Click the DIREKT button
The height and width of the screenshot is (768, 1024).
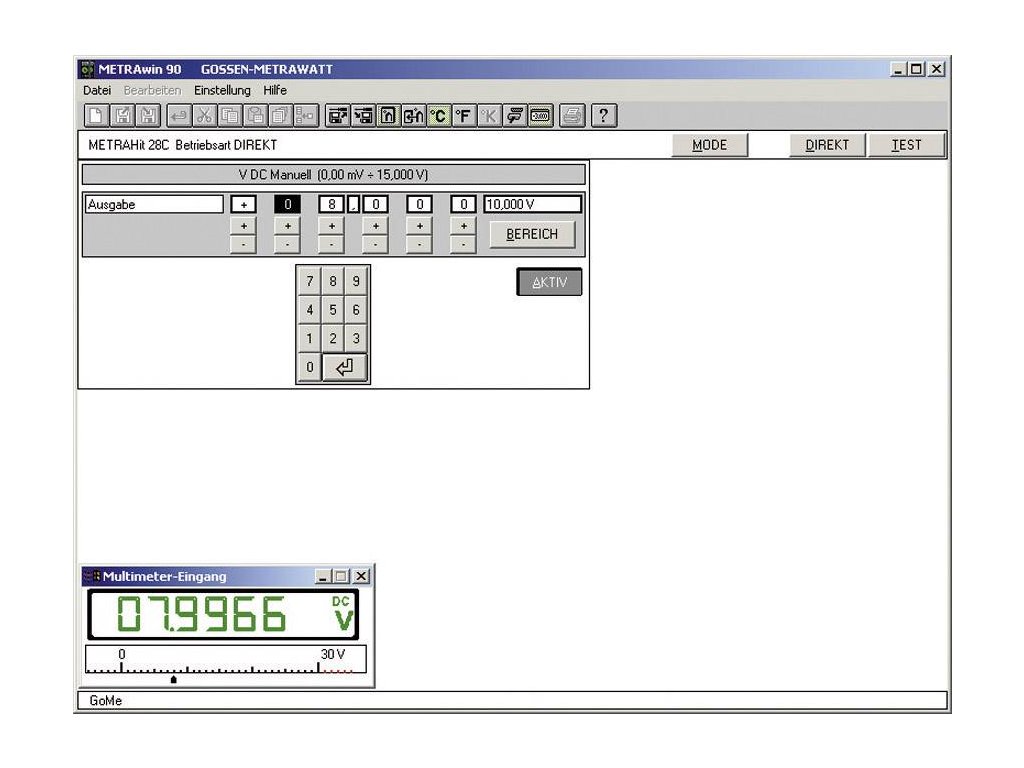pos(827,145)
